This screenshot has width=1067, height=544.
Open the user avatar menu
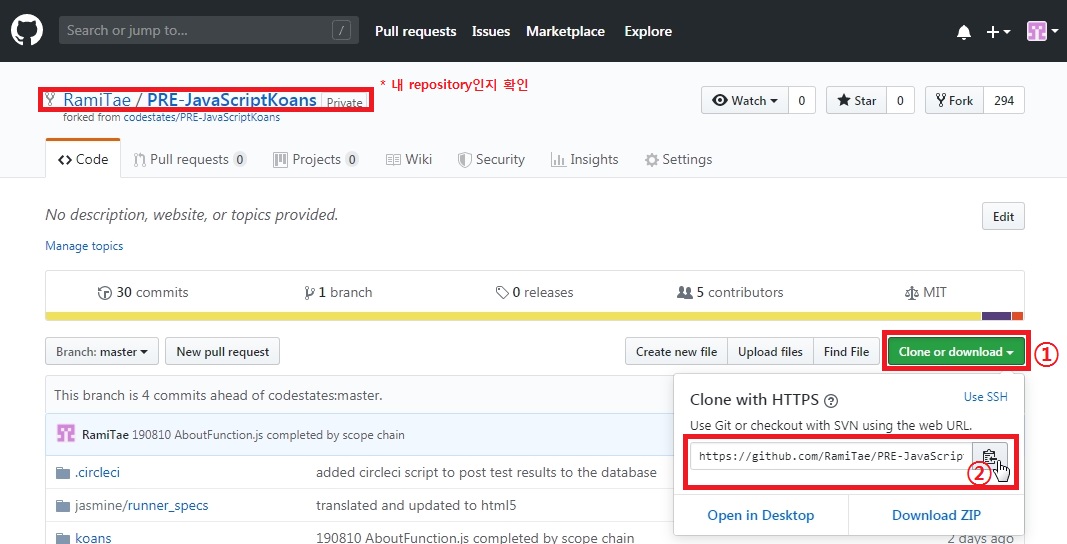point(1043,31)
